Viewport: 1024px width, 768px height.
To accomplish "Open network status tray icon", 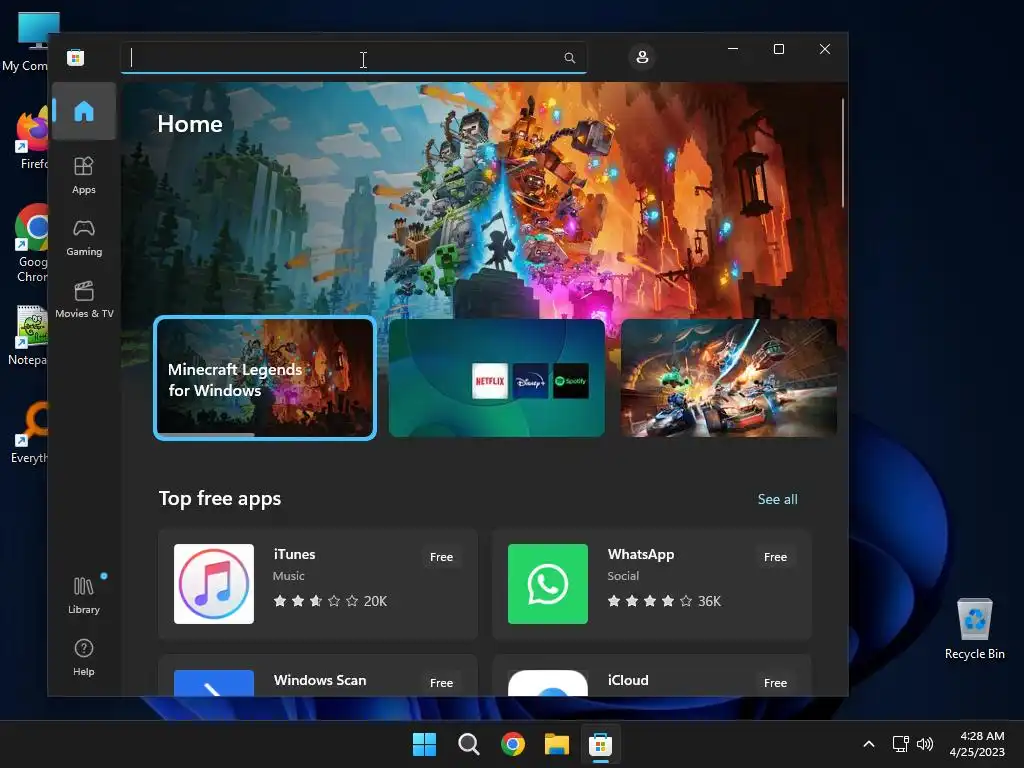I will coord(901,744).
